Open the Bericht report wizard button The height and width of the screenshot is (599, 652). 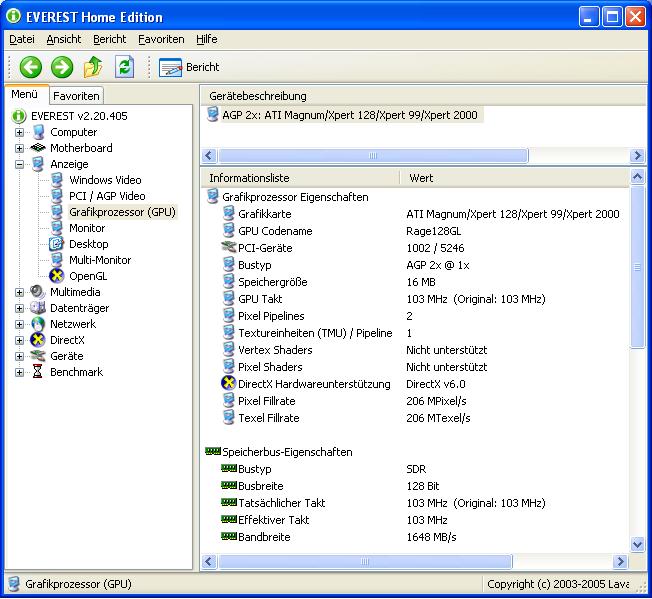pyautogui.click(x=189, y=67)
